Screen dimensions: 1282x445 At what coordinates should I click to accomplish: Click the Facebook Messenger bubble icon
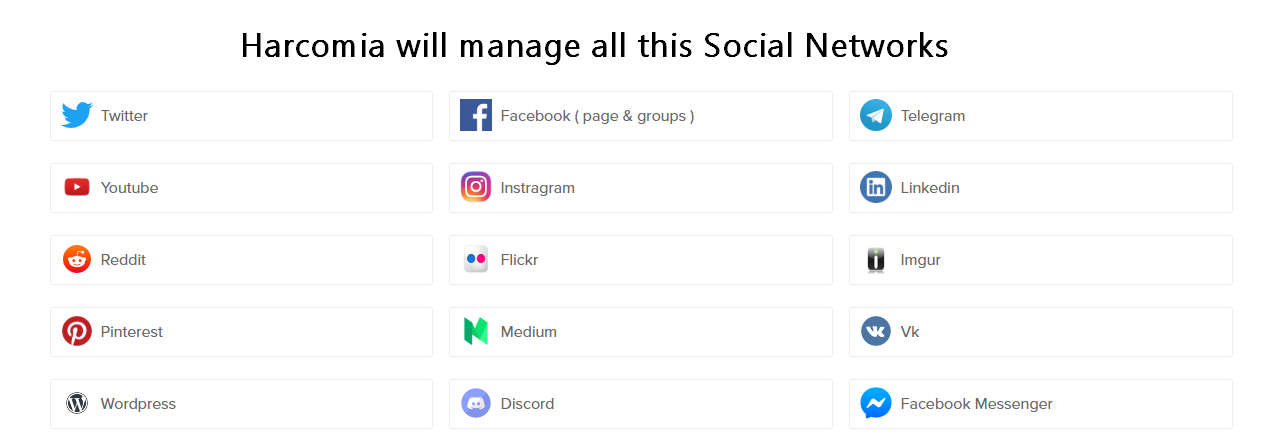[x=876, y=403]
